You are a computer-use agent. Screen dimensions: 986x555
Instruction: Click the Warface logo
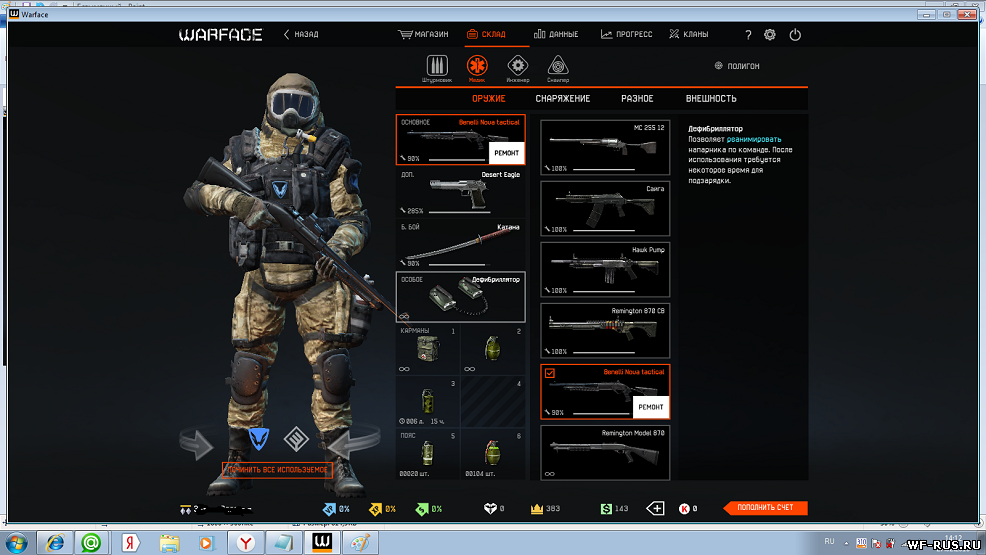click(x=221, y=35)
